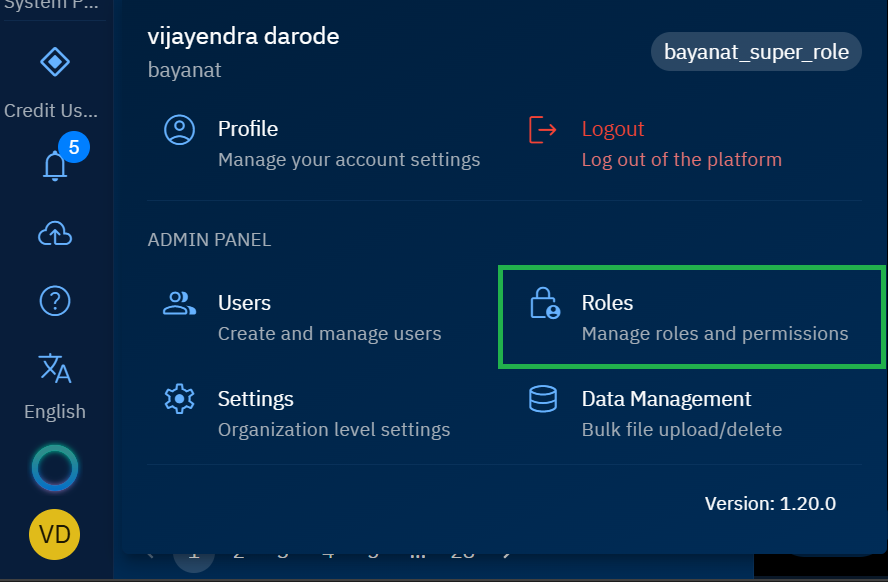Click the bayanat_super_role badge
888x582 pixels.
[x=756, y=52]
